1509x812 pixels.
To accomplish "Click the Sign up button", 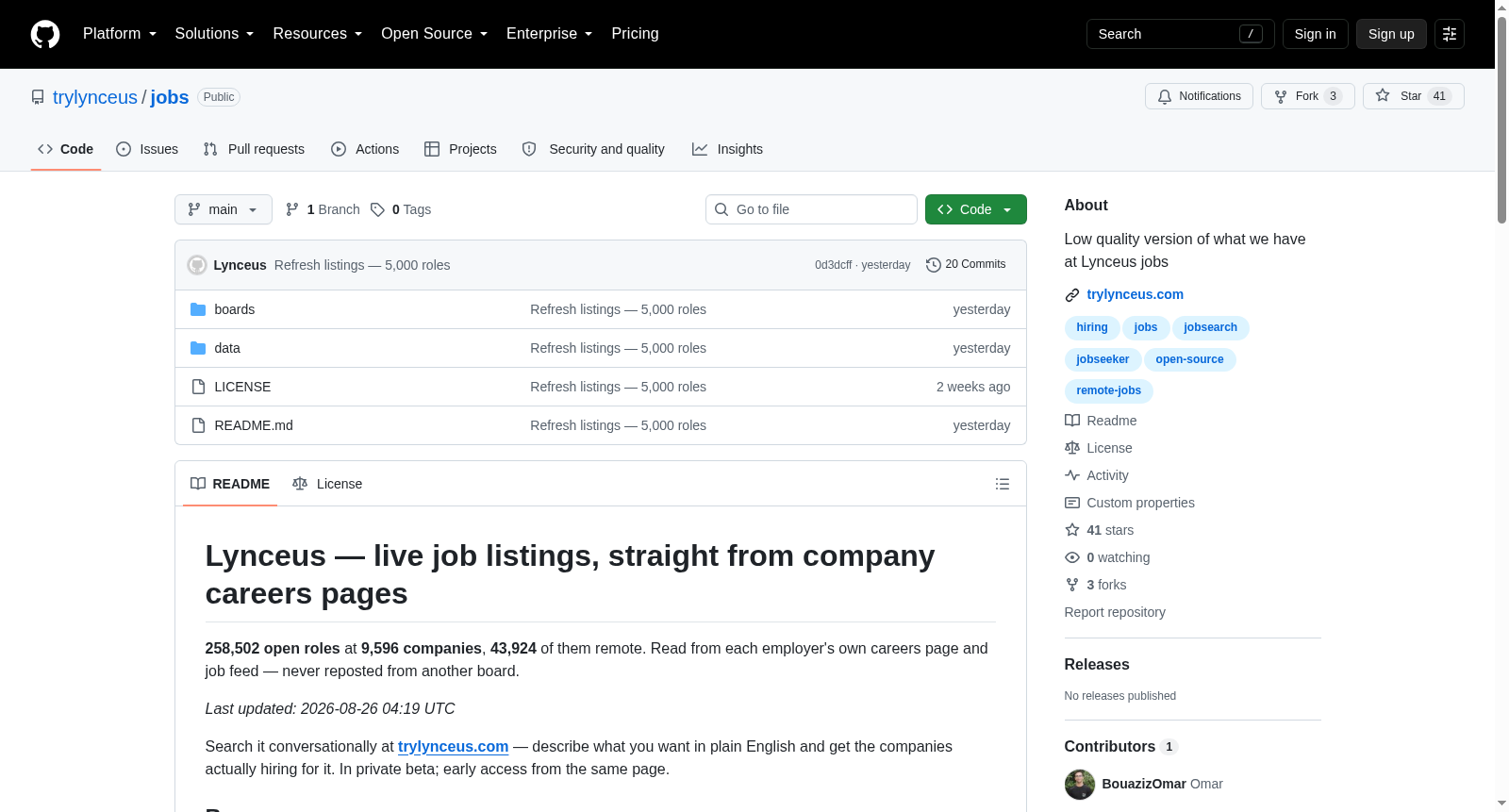I will 1391,34.
